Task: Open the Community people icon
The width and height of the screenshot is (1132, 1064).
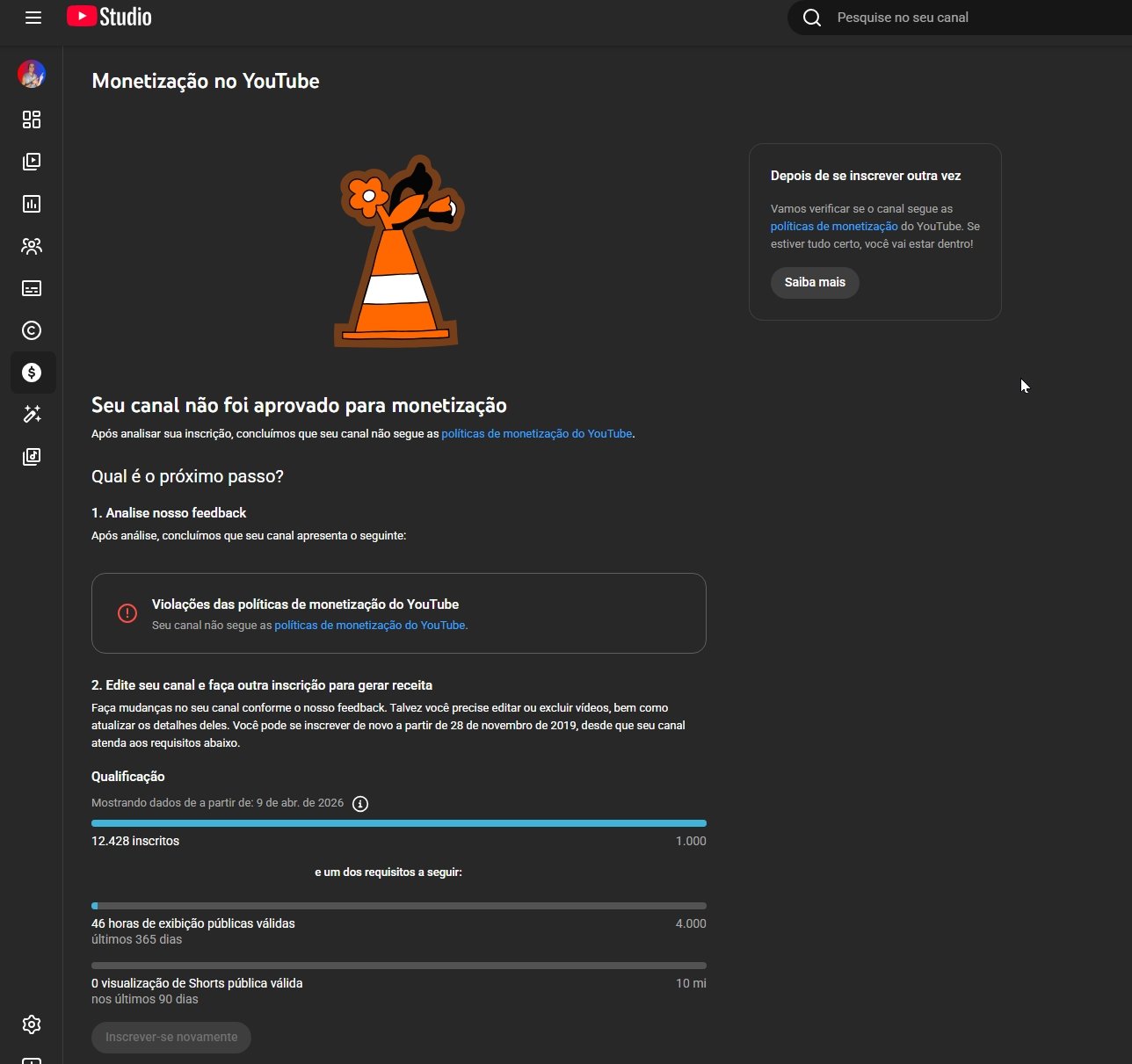Action: [x=32, y=246]
